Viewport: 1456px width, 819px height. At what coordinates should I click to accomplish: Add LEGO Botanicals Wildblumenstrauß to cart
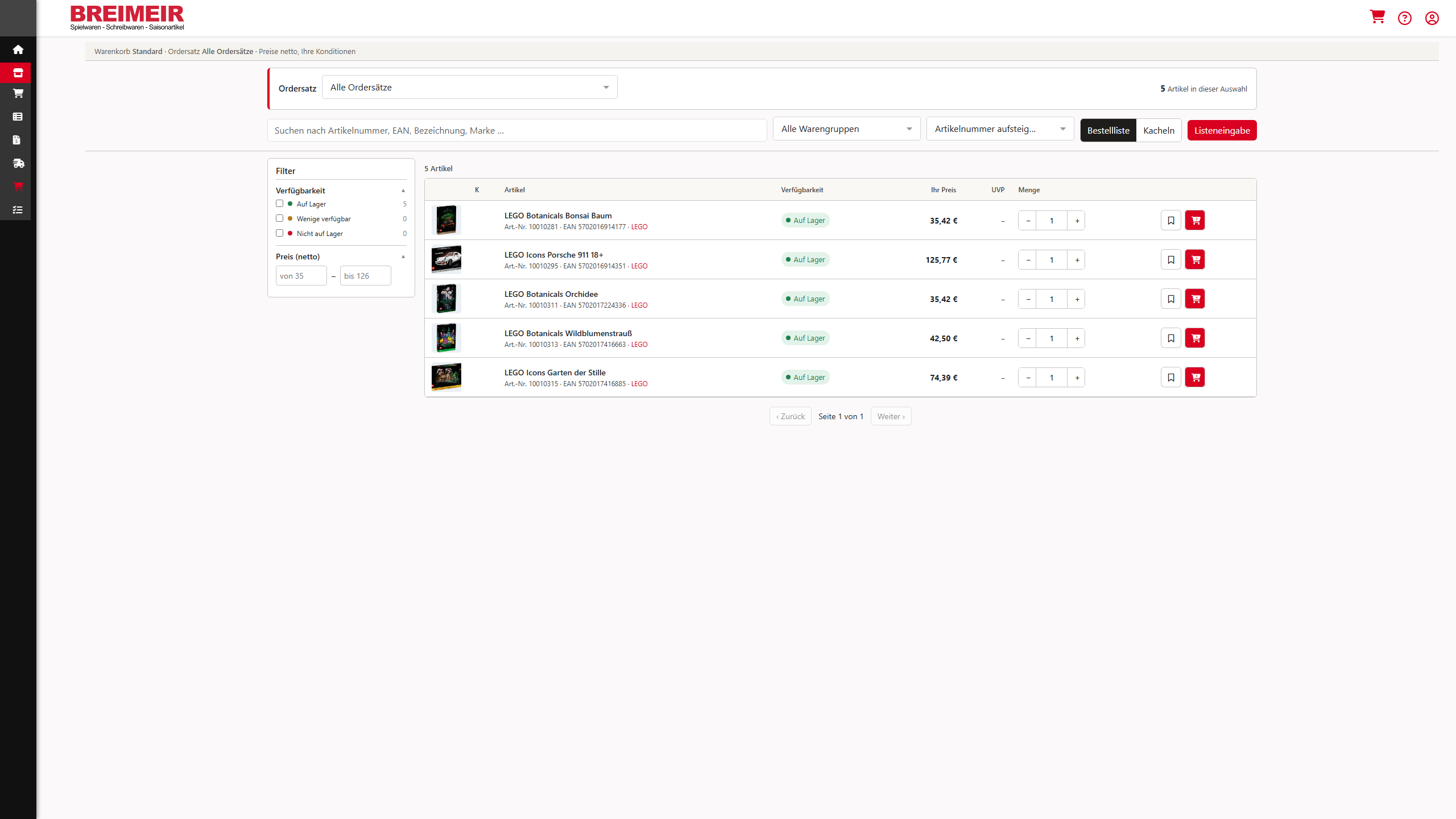click(1195, 338)
